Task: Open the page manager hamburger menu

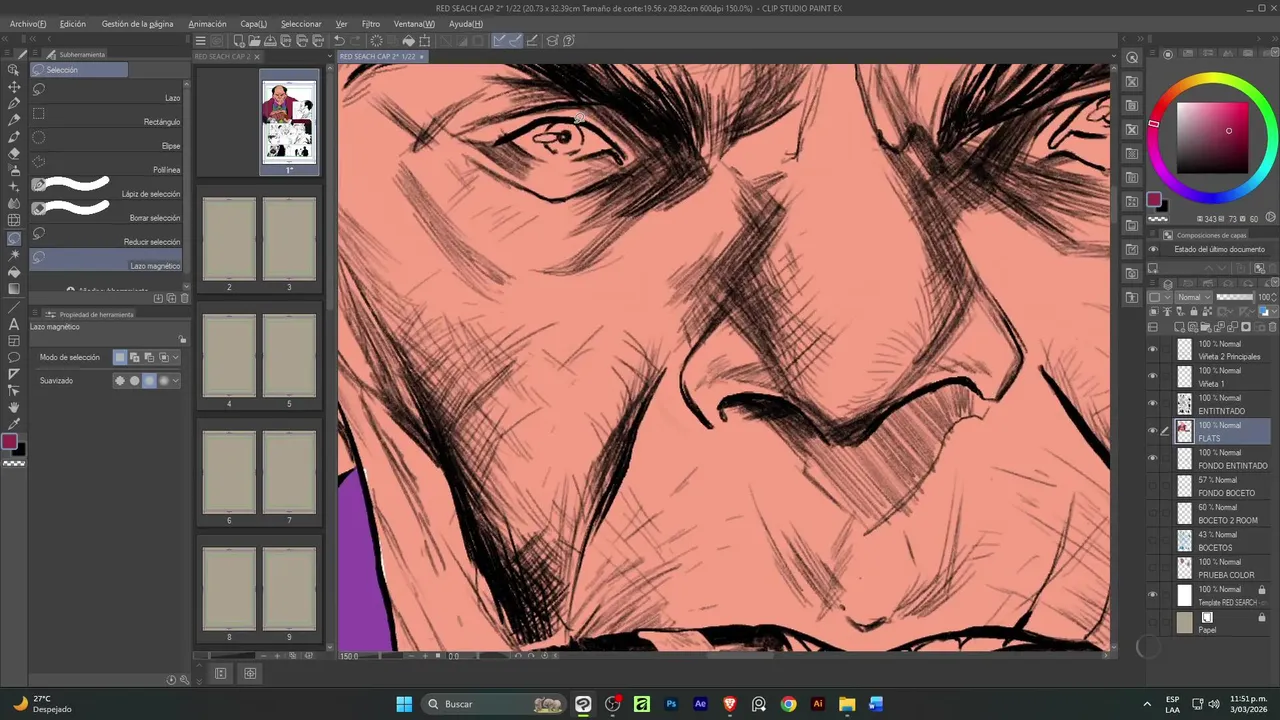Action: coord(200,41)
